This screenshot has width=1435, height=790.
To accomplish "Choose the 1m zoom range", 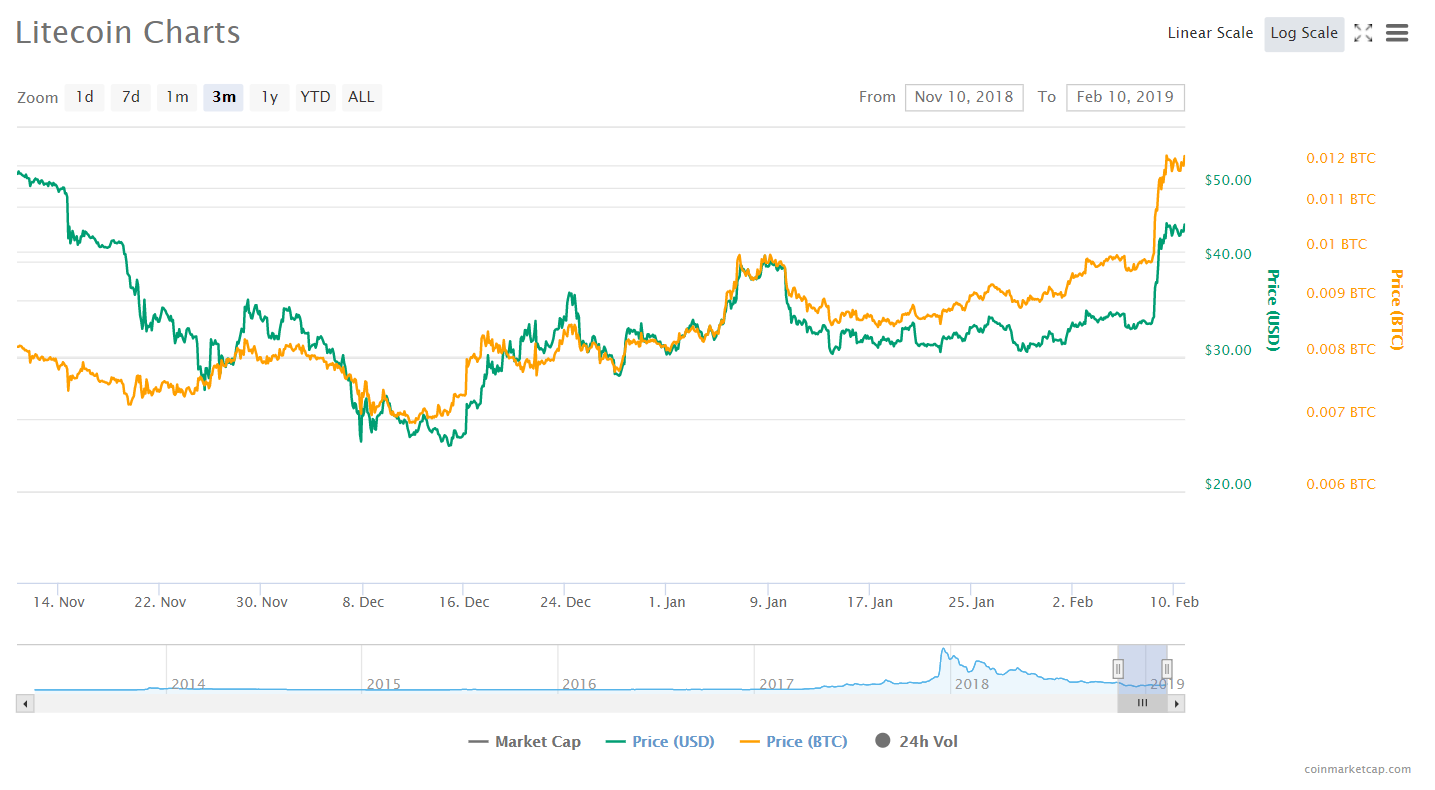I will click(x=177, y=97).
